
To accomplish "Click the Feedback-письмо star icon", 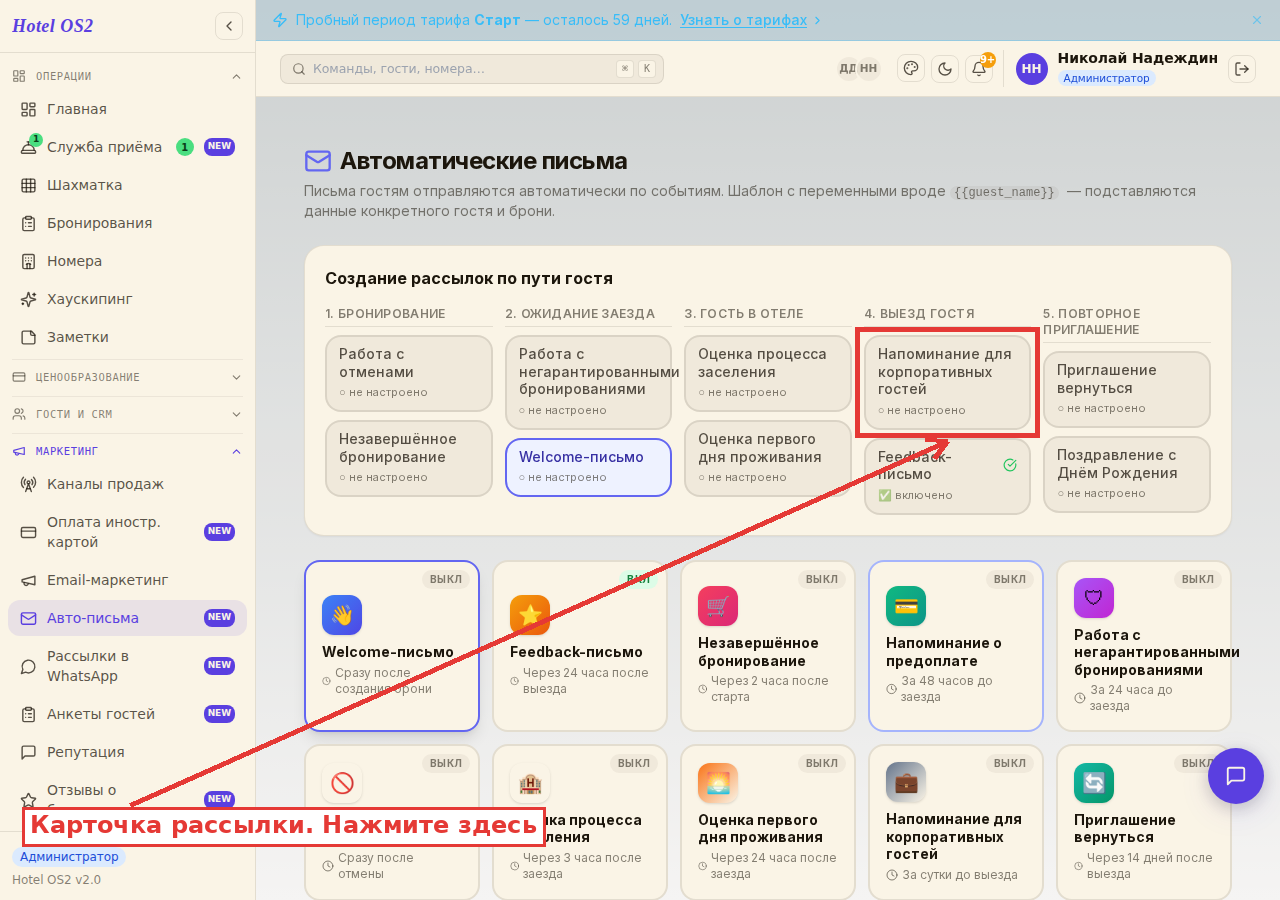I will [530, 615].
